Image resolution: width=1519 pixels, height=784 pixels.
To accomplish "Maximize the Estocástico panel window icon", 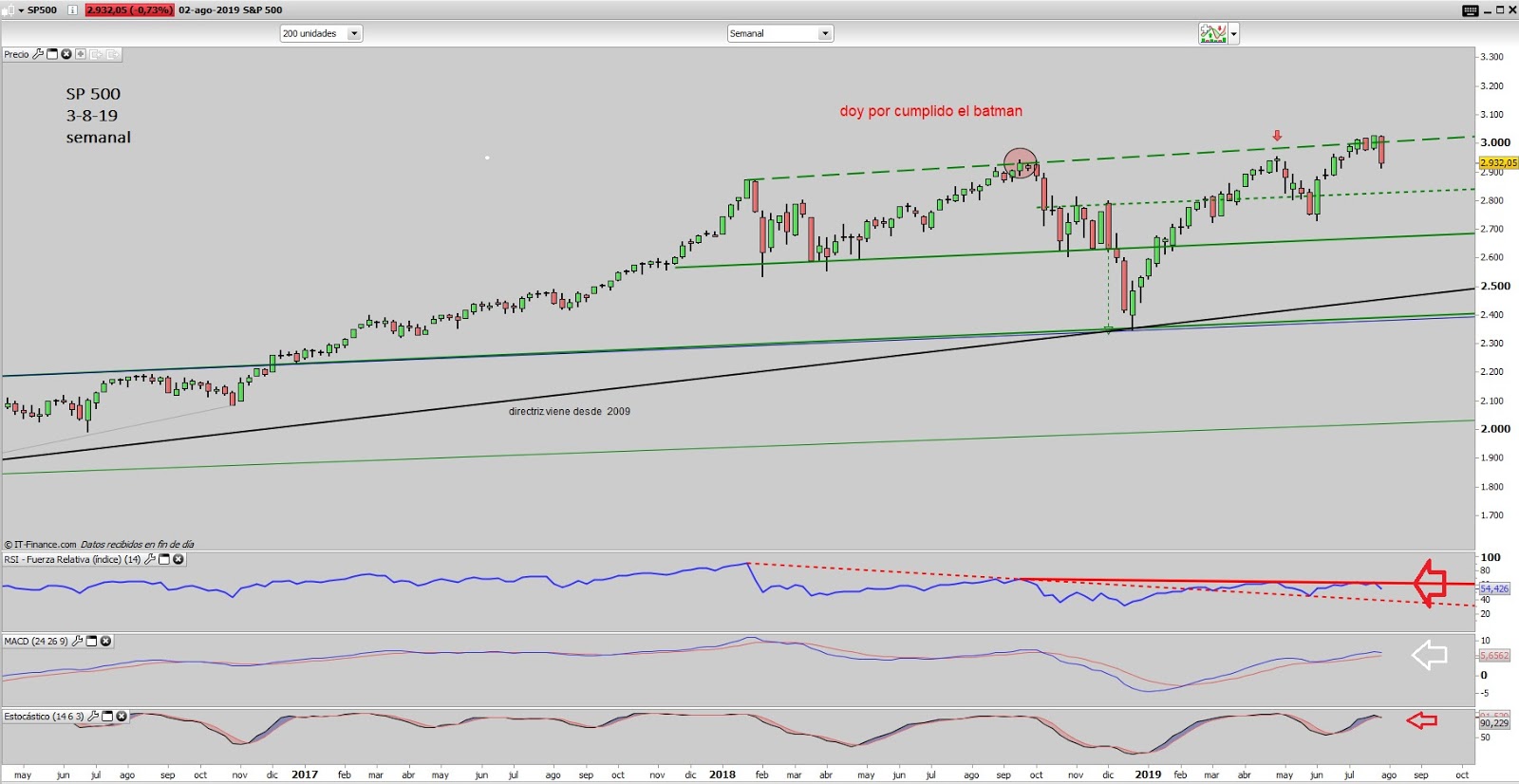I will point(107,716).
